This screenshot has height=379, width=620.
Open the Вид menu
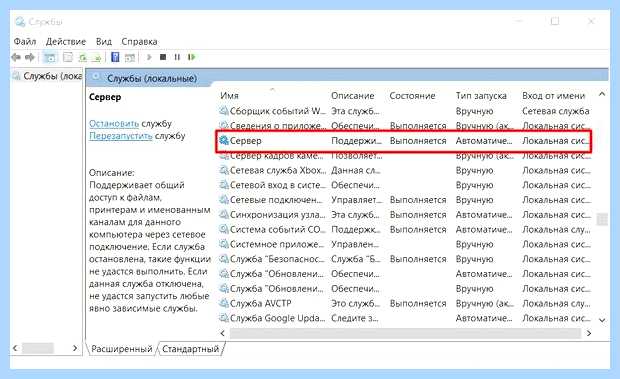pyautogui.click(x=104, y=41)
